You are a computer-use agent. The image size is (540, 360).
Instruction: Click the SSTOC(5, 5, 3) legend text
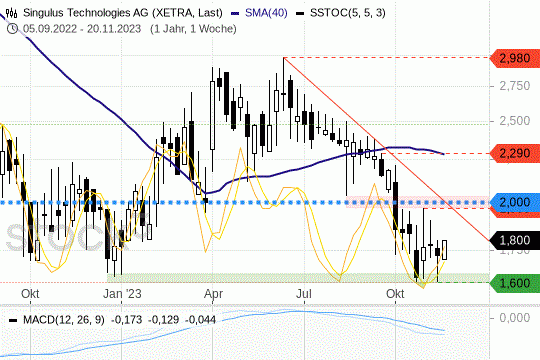tap(347, 13)
